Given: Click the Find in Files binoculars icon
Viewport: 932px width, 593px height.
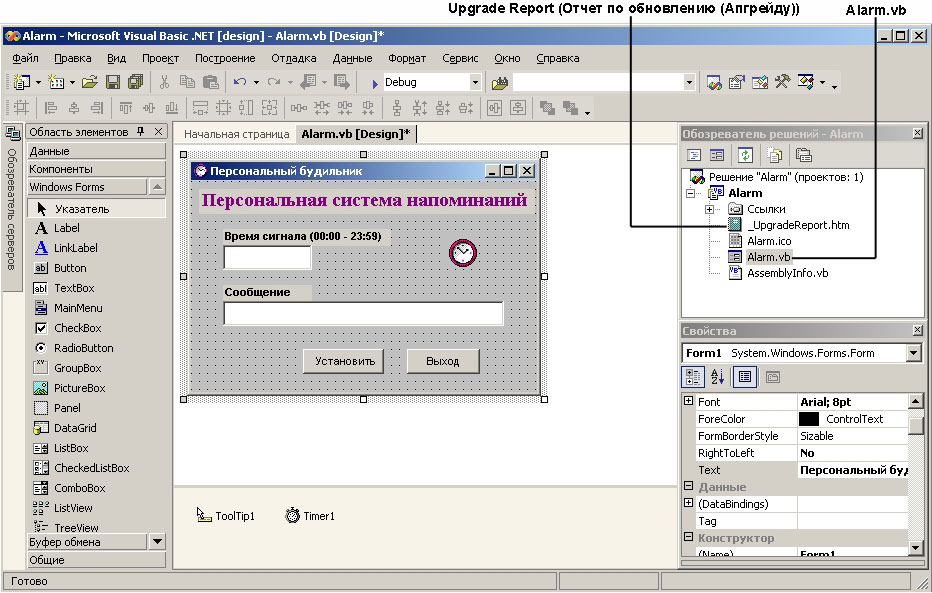Looking at the screenshot, I should pos(500,83).
